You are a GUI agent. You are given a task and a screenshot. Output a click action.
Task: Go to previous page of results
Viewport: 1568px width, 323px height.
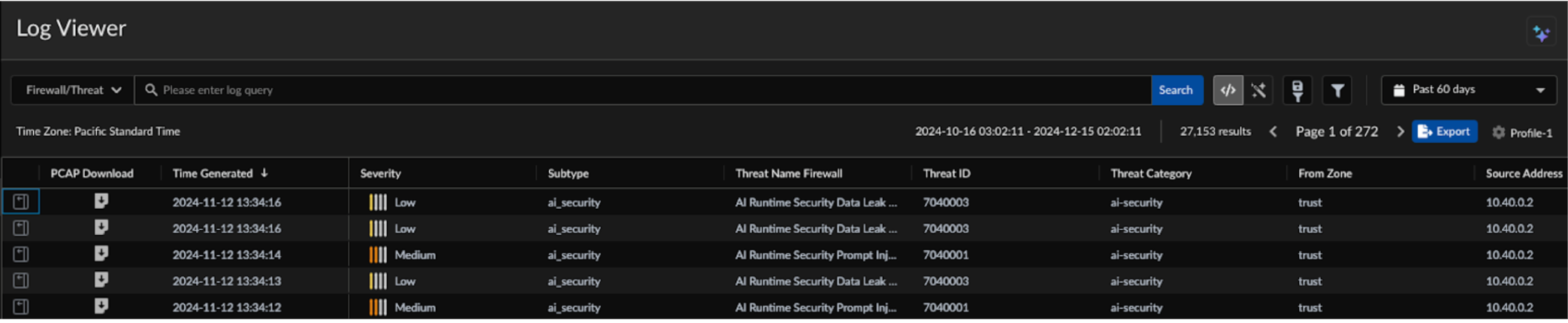(x=1273, y=131)
